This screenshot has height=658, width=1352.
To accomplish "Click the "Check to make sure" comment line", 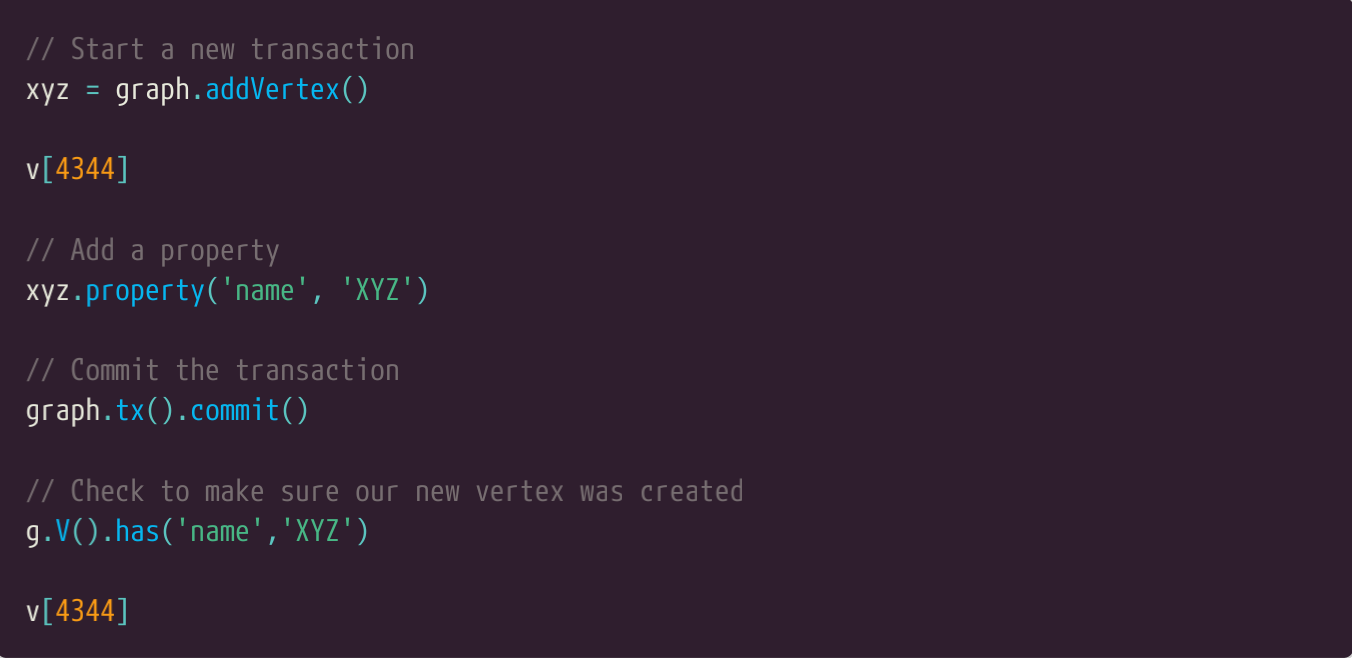I will [x=385, y=491].
